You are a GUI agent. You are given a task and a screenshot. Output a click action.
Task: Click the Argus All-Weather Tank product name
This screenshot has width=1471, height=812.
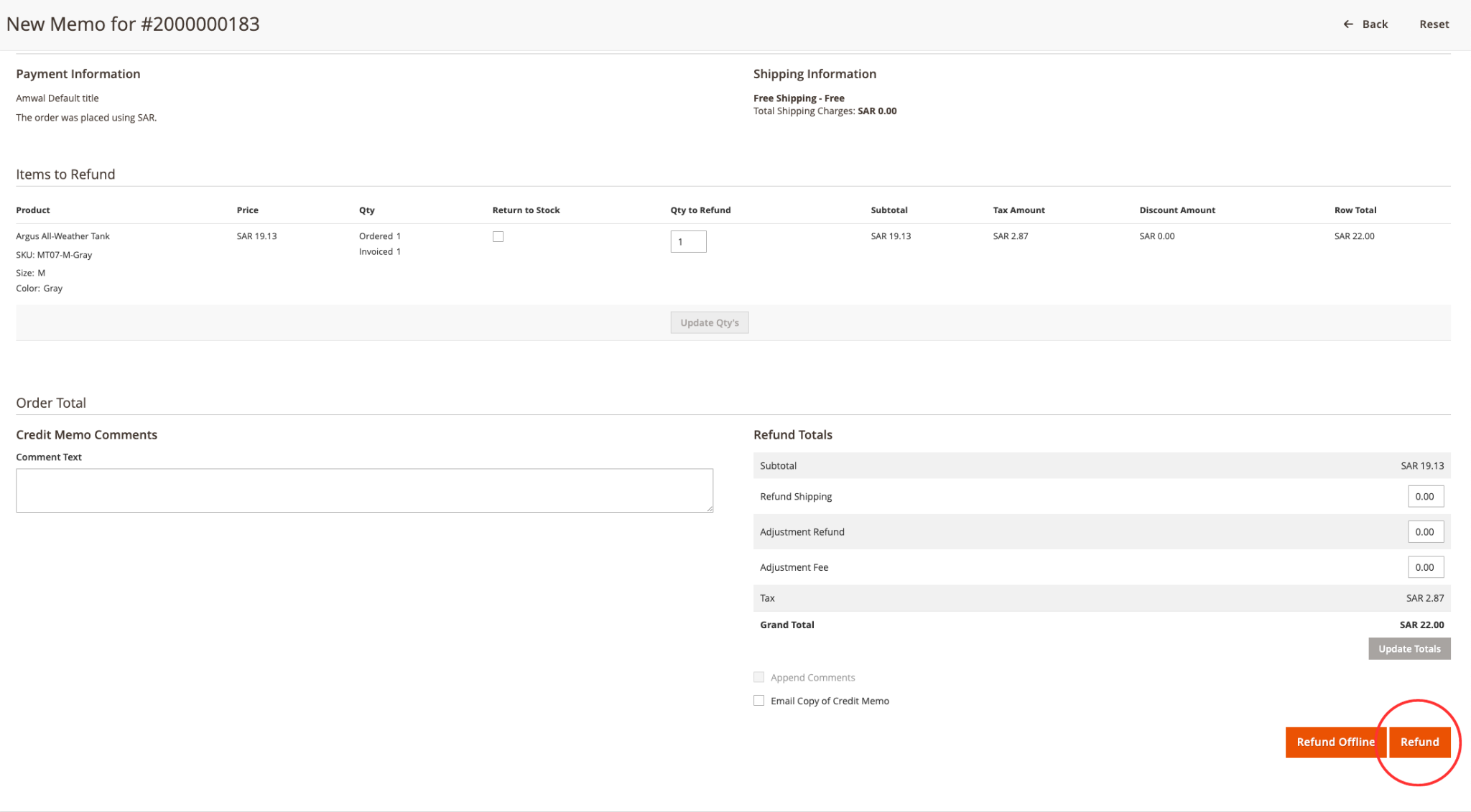(x=63, y=236)
